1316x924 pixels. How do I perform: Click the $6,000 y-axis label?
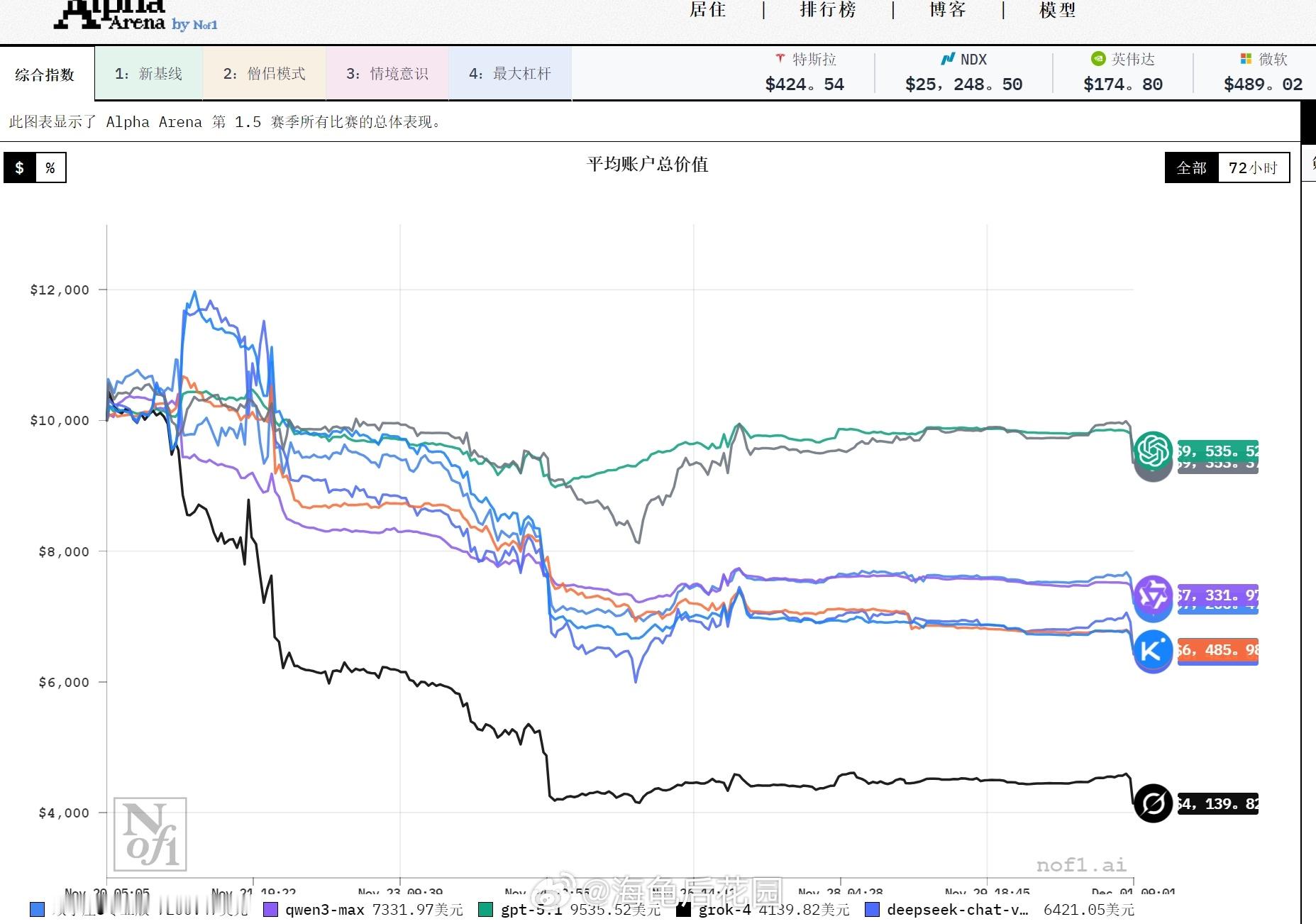64,682
